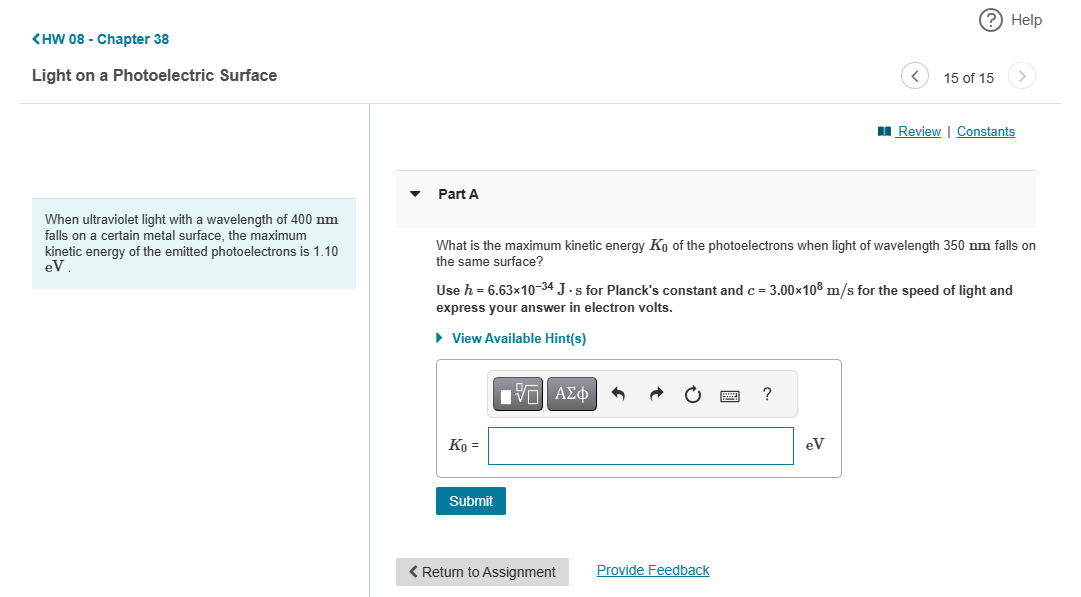This screenshot has height=597, width=1081.
Task: Click inside the K0 answer input box
Action: point(640,445)
